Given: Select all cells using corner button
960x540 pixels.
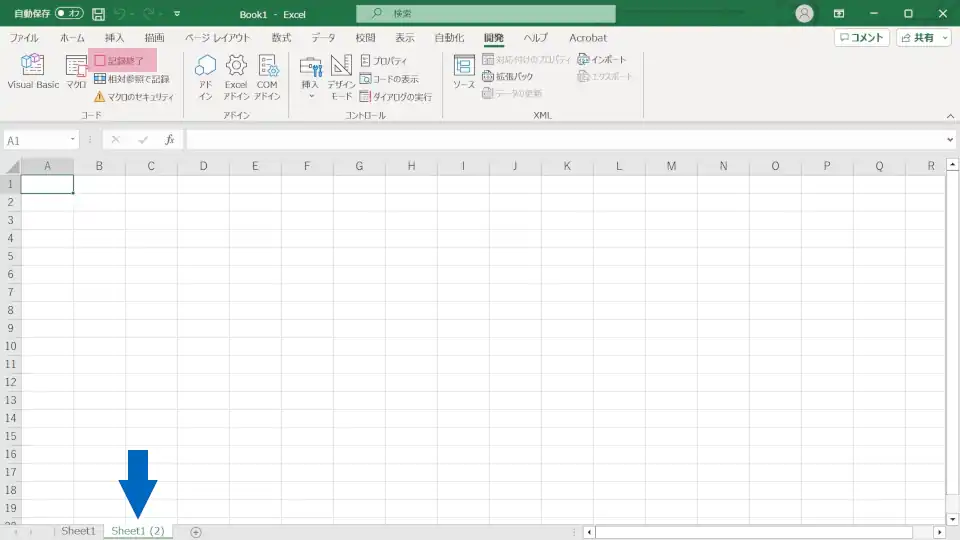Looking at the screenshot, I should [10, 166].
